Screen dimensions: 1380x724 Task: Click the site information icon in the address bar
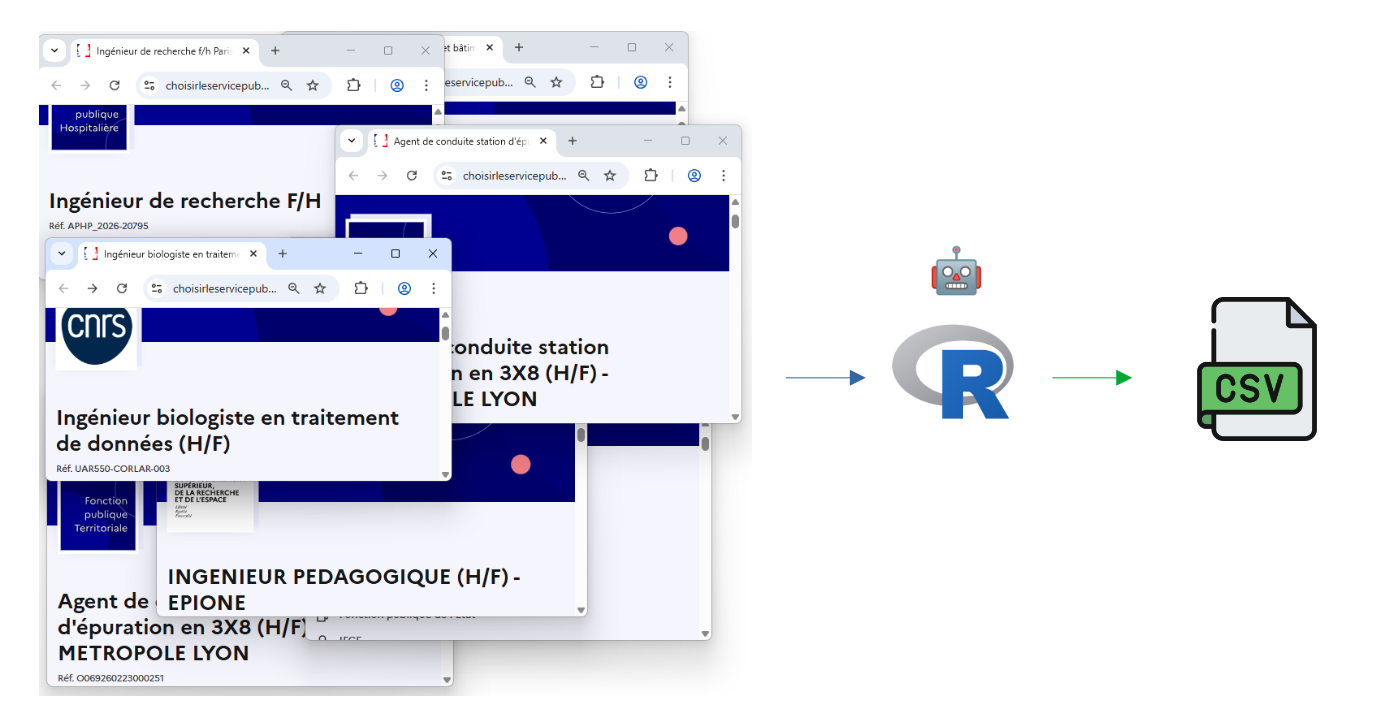coord(157,288)
